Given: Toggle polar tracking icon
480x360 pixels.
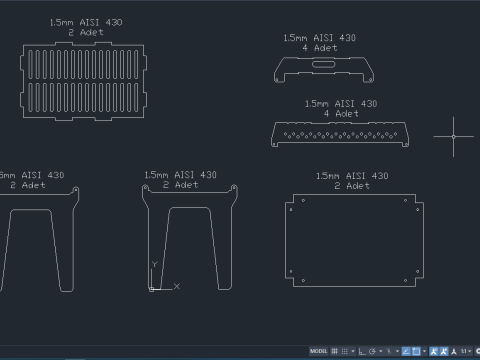Looking at the screenshot, I should coord(372,351).
